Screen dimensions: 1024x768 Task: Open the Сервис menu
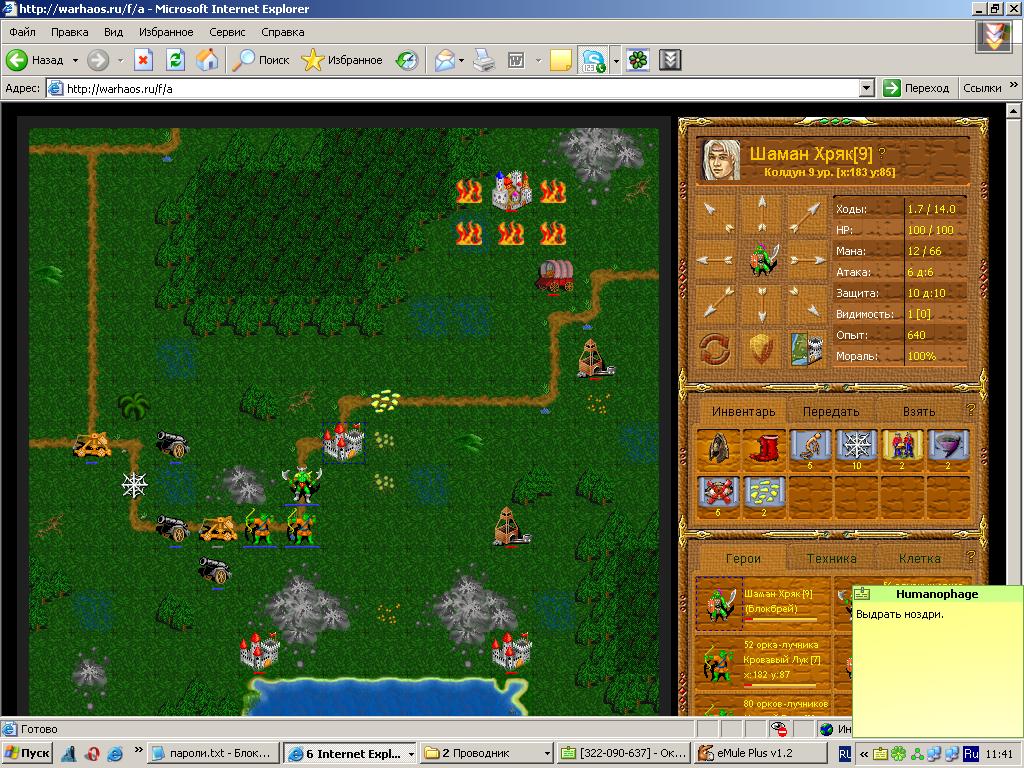point(227,32)
